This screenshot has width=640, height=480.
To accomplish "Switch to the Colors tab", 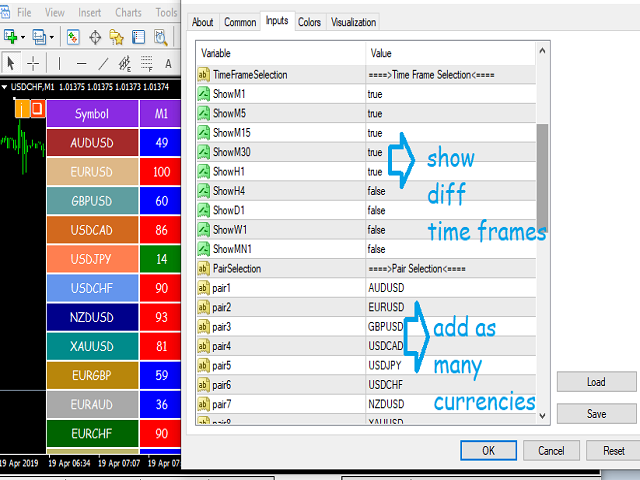I will [309, 22].
